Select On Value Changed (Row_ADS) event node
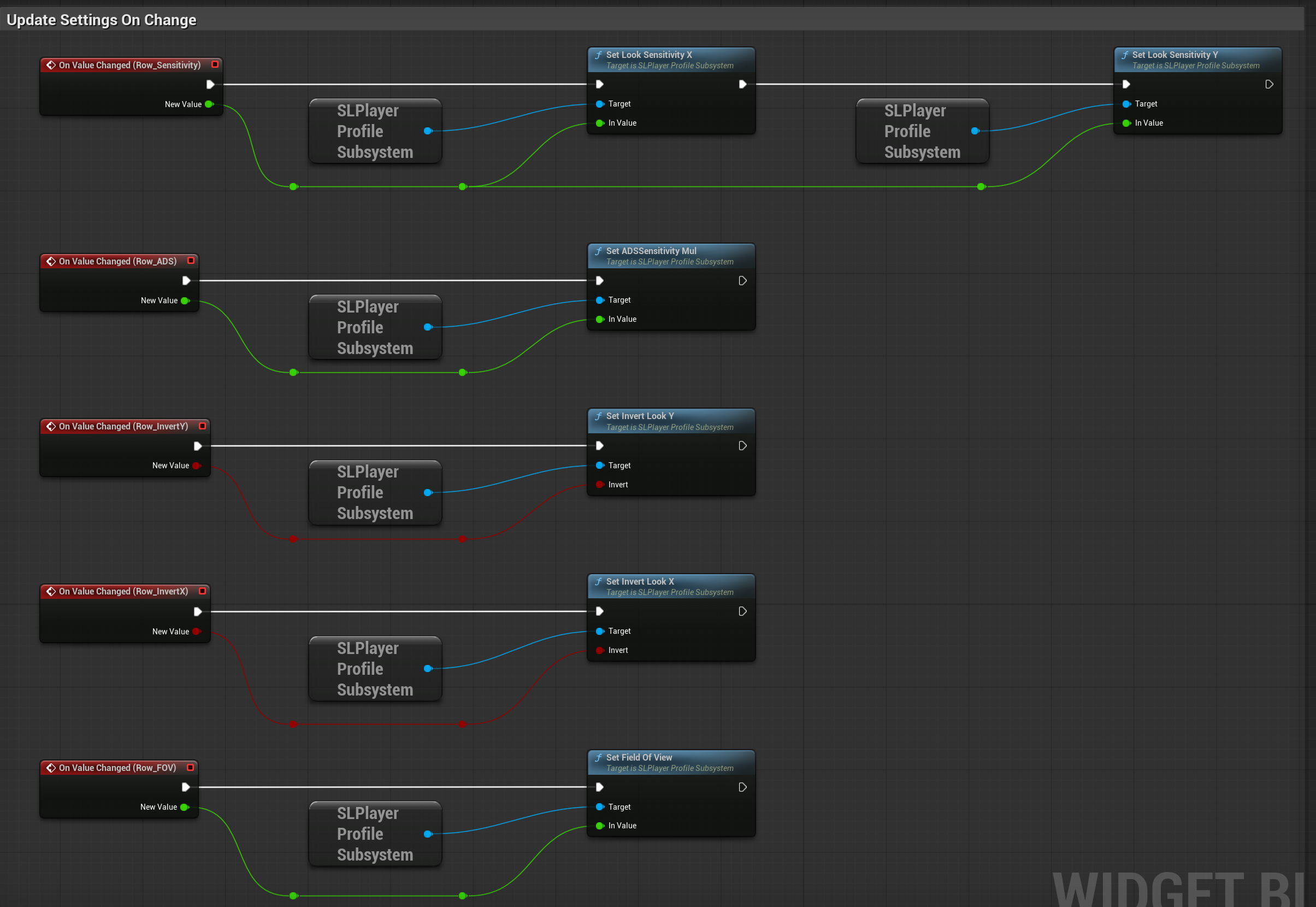Screen dimensions: 1316x907 [x=119, y=283]
